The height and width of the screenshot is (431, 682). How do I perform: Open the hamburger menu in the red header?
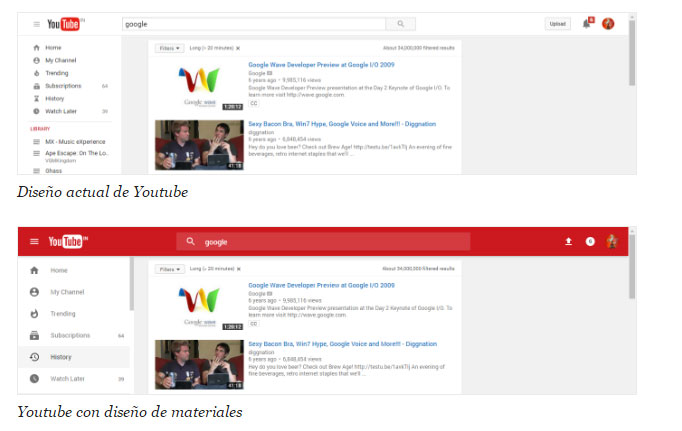point(33,241)
